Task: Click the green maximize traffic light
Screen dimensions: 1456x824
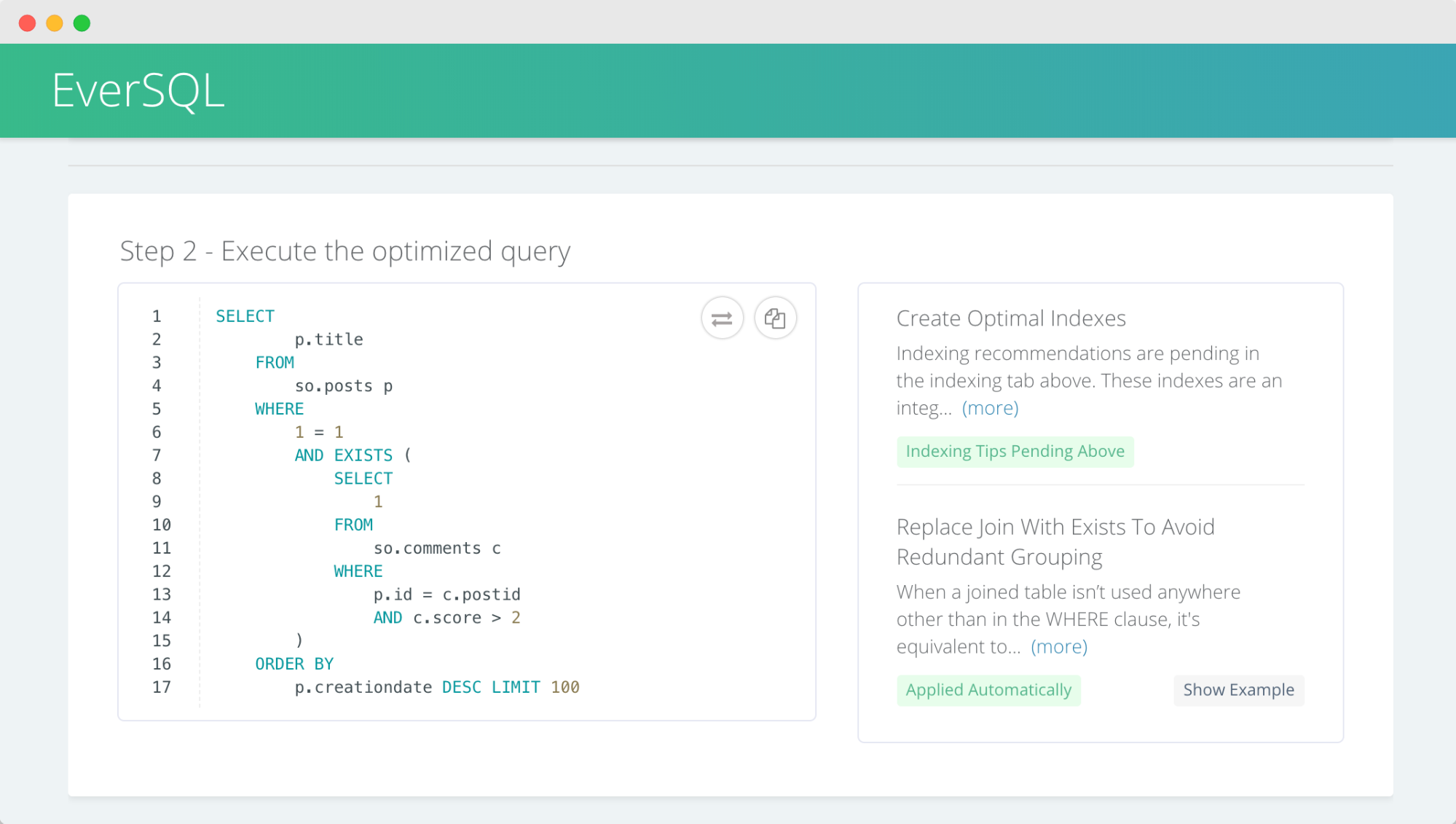Action: [x=82, y=22]
